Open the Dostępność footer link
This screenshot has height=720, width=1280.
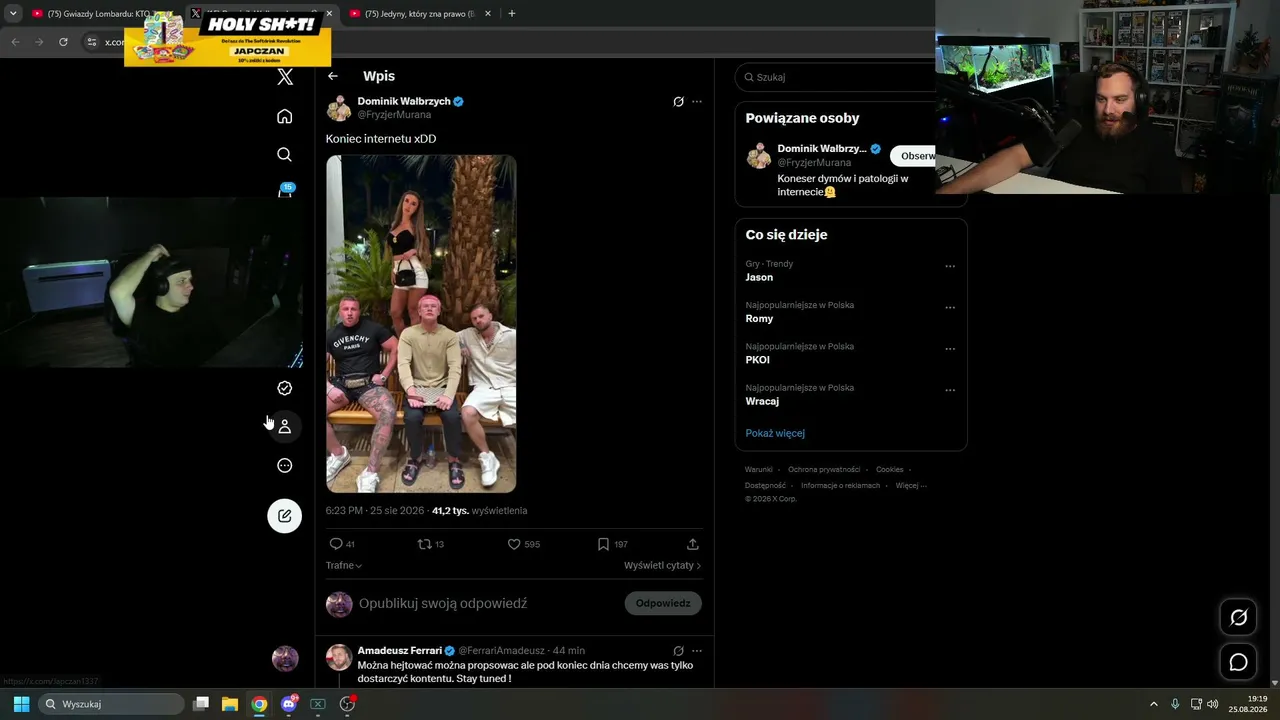click(x=765, y=486)
